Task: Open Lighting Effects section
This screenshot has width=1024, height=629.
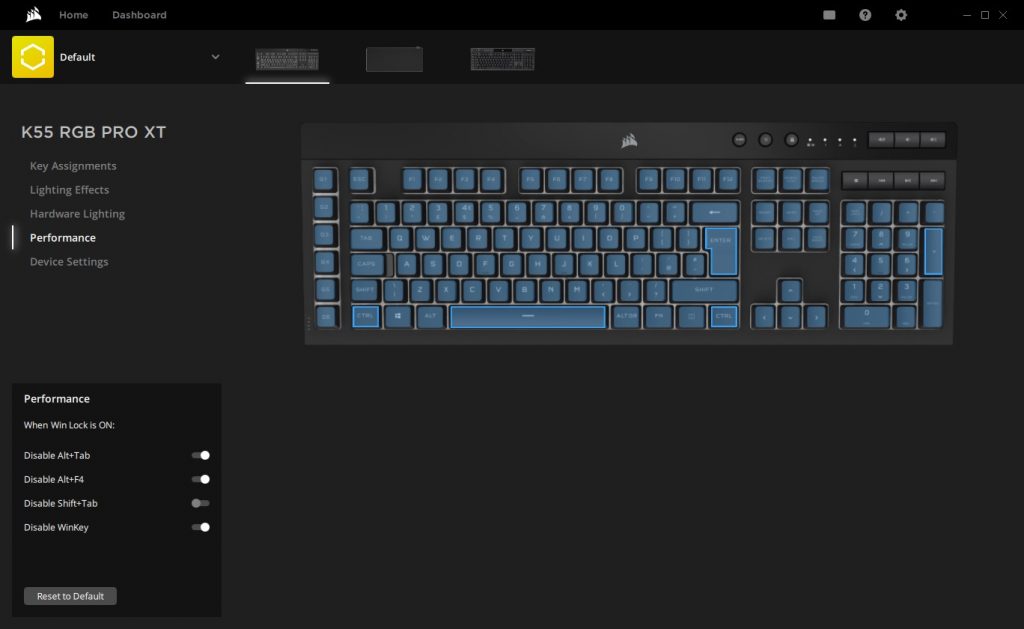Action: pos(69,189)
